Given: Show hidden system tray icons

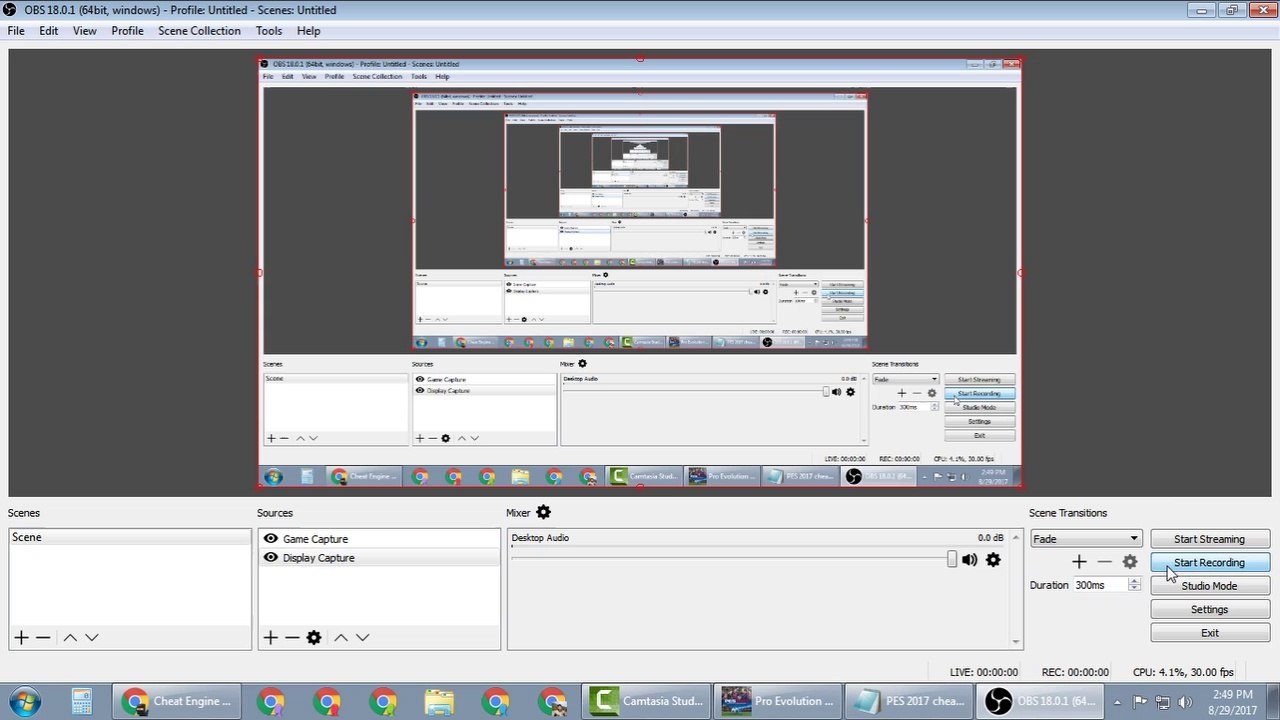Looking at the screenshot, I should pyautogui.click(x=1118, y=701).
